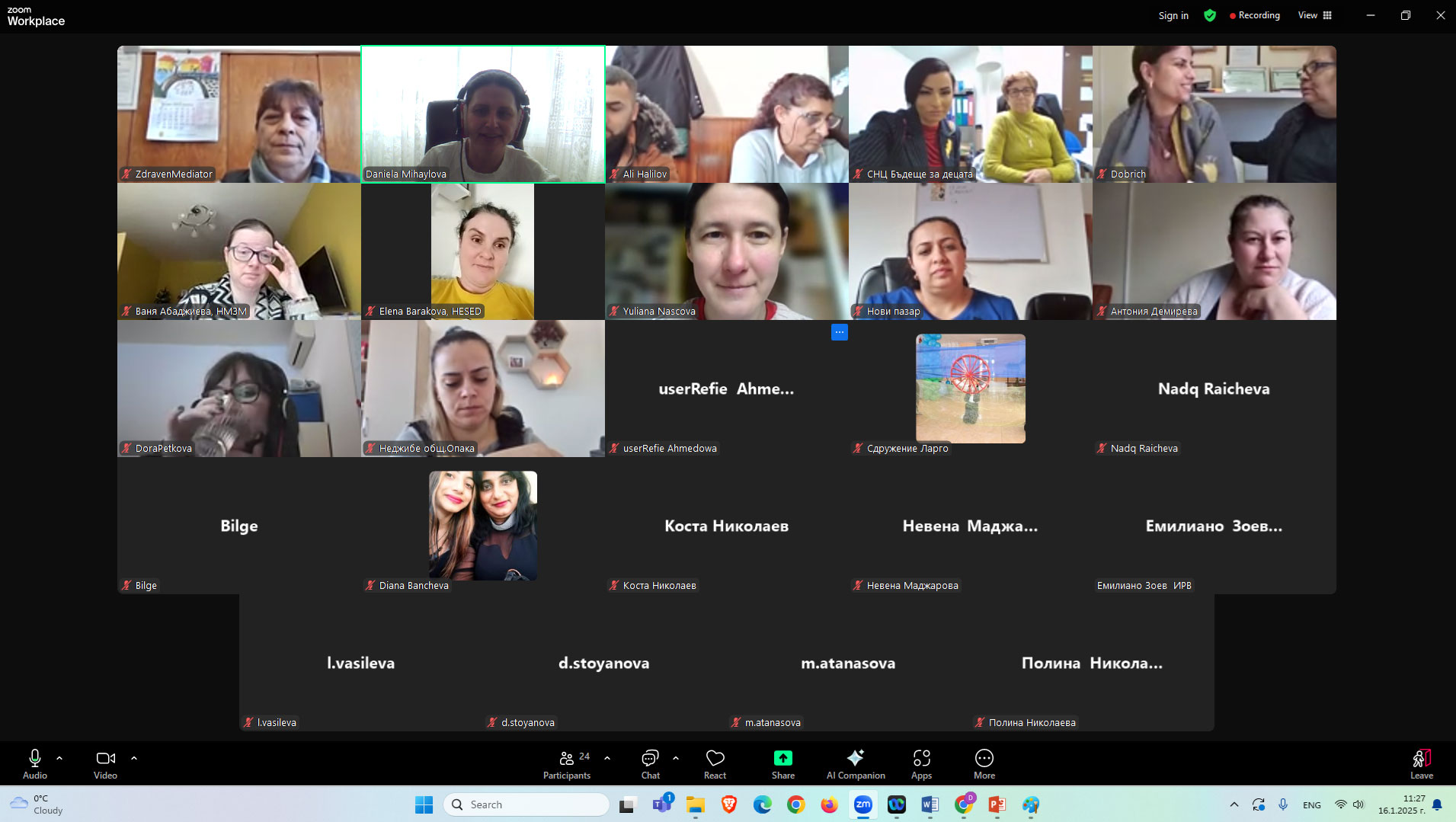This screenshot has height=822, width=1456.
Task: Expand audio options caret next to Audio
Action: click(x=59, y=758)
